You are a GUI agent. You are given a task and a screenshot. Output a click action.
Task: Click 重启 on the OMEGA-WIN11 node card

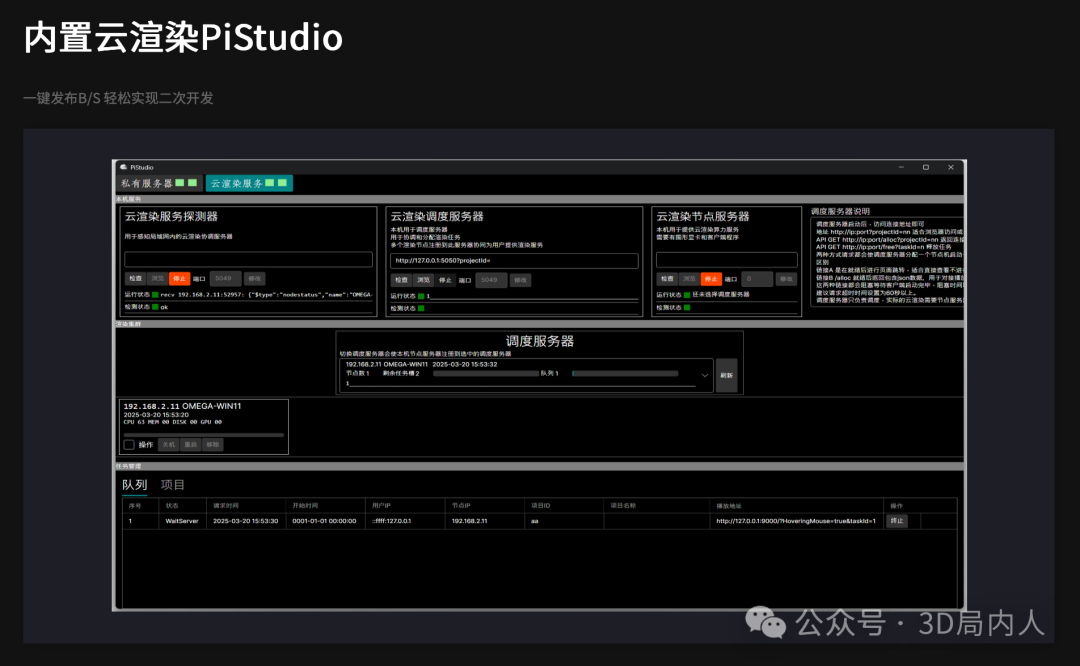191,445
